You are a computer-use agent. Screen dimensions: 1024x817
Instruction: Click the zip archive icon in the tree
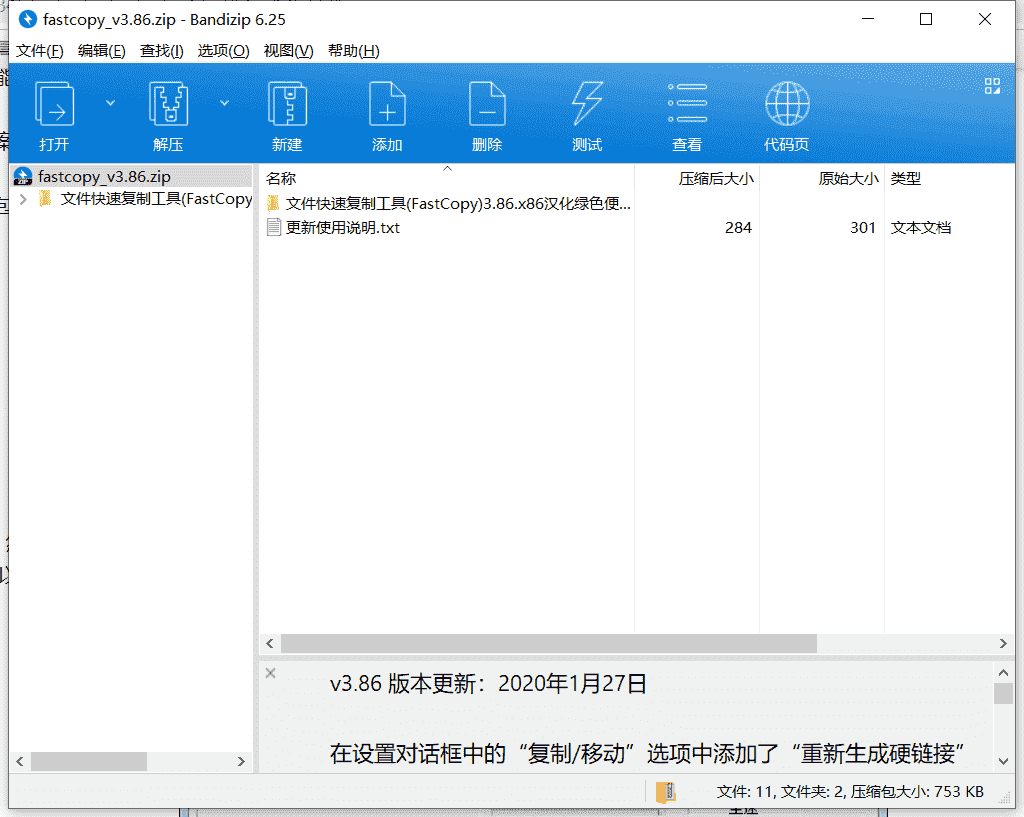[23, 176]
